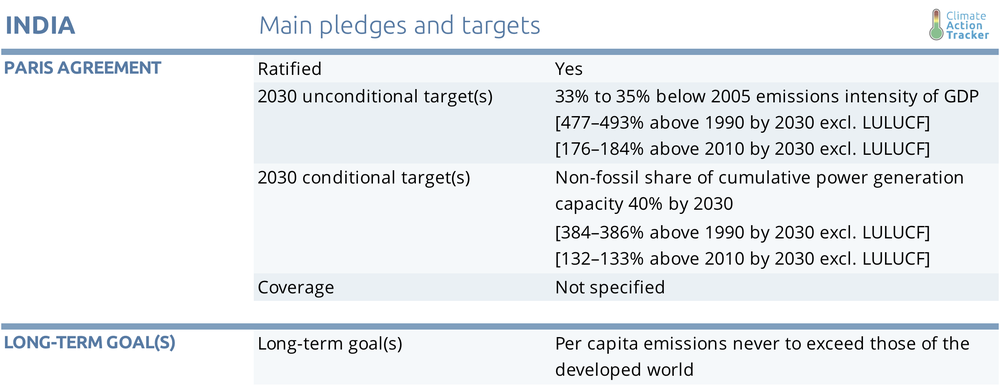
Task: Select the INDIA country heading
Action: 41,26
